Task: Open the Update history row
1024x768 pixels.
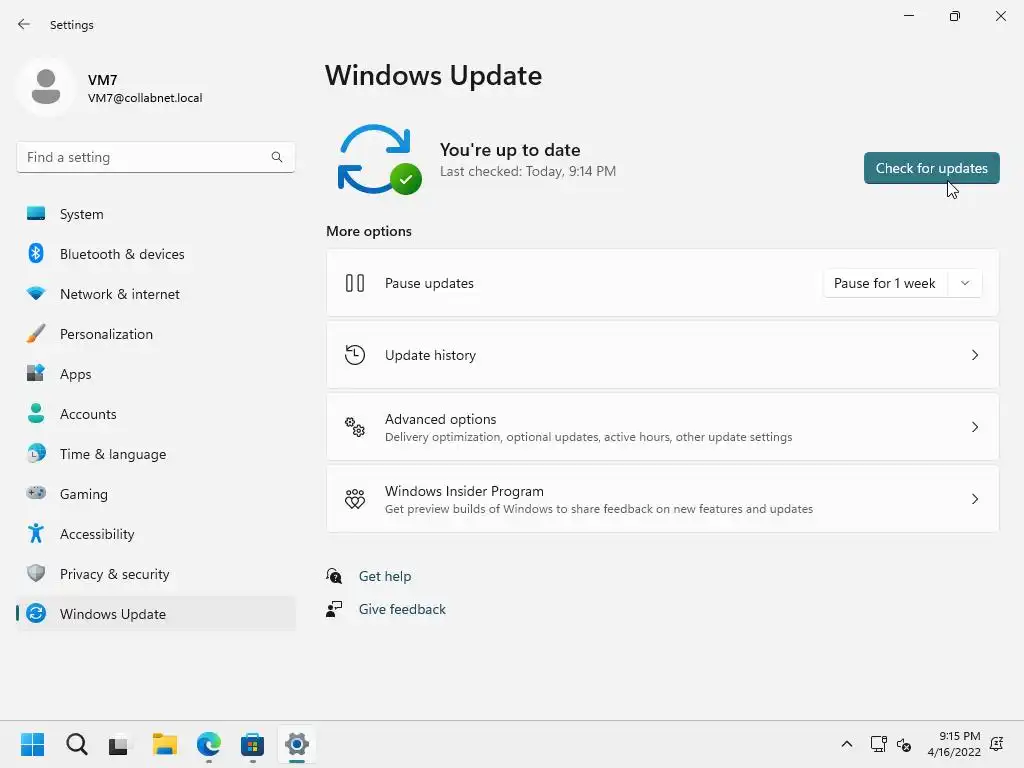Action: (662, 355)
